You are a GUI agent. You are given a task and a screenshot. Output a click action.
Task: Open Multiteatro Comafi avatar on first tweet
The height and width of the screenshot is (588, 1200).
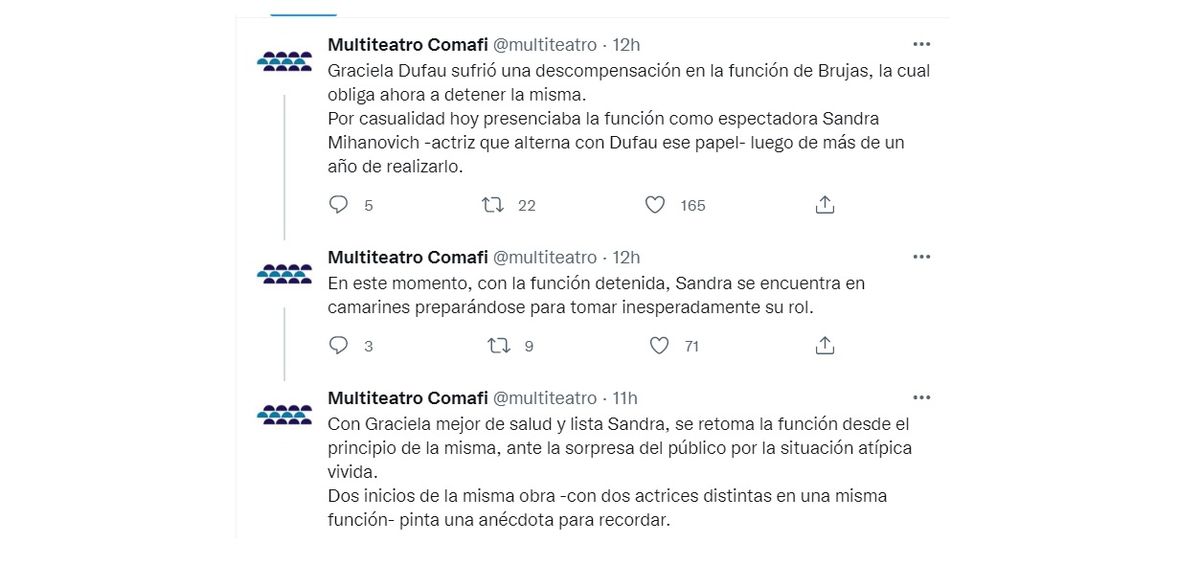(x=285, y=61)
